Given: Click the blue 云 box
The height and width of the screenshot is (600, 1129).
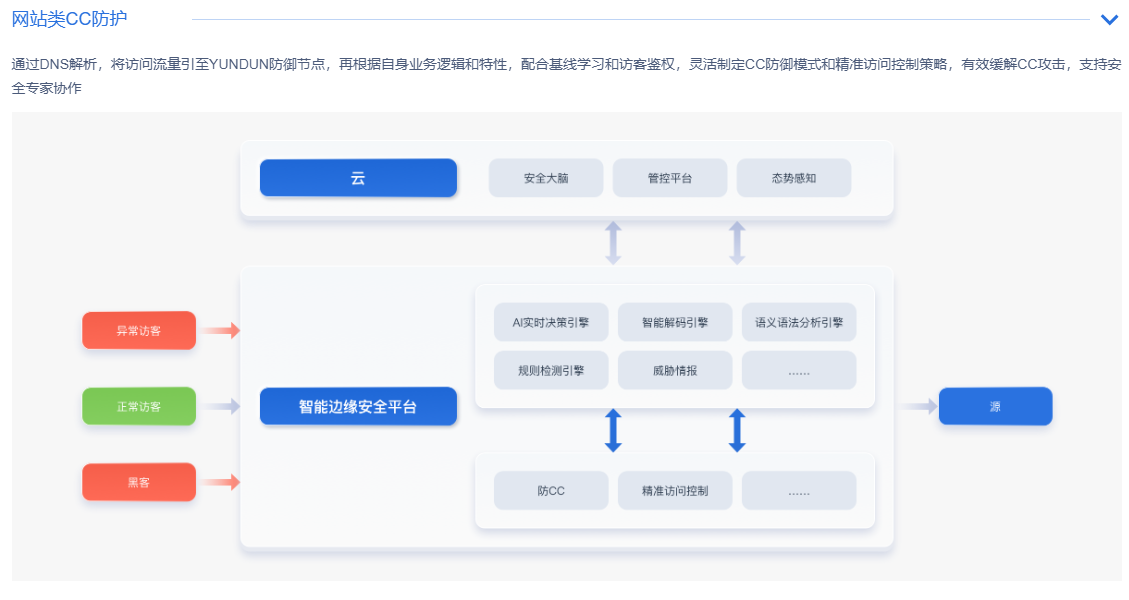Looking at the screenshot, I should (358, 178).
